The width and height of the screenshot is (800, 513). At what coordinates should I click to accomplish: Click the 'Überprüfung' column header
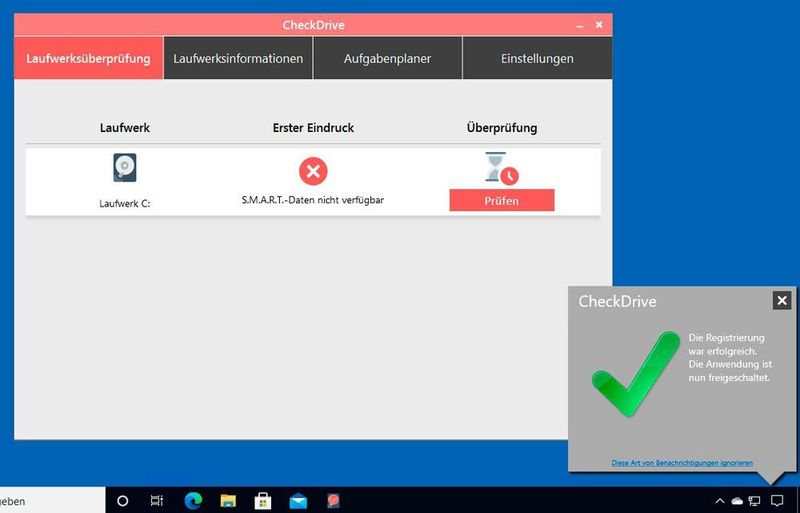(x=502, y=128)
